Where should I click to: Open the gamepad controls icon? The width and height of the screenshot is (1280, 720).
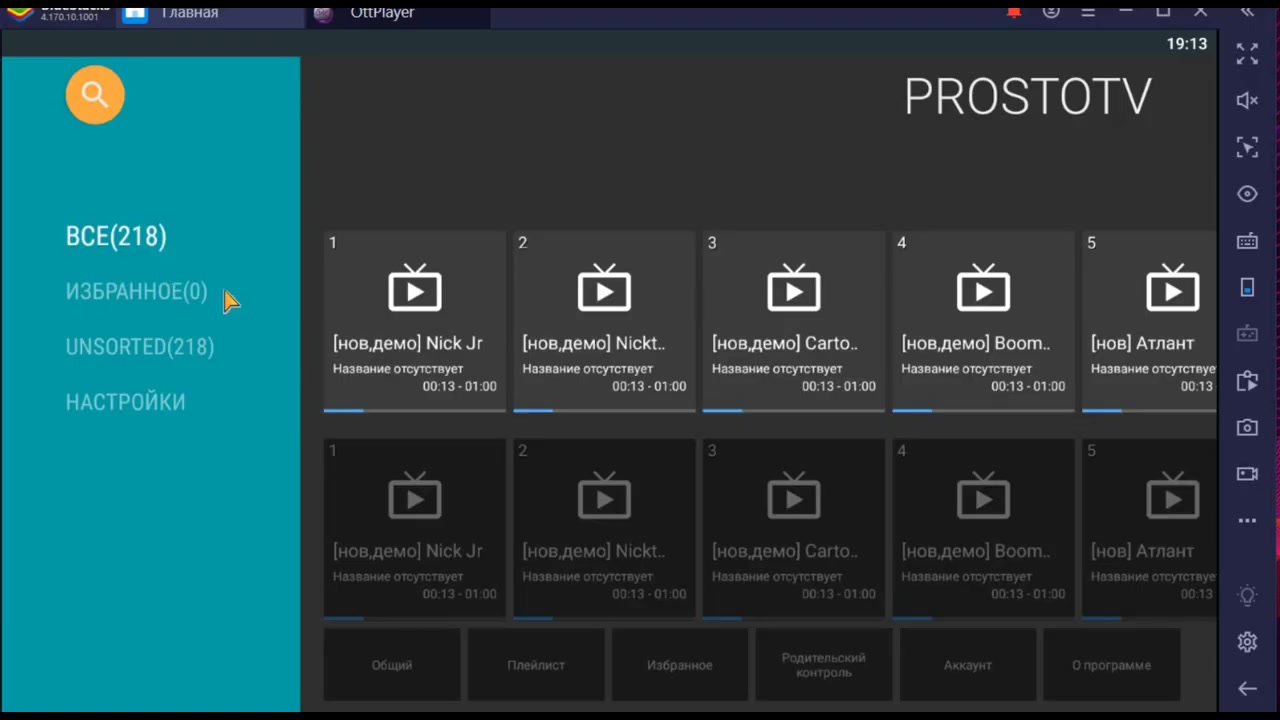(x=1247, y=333)
